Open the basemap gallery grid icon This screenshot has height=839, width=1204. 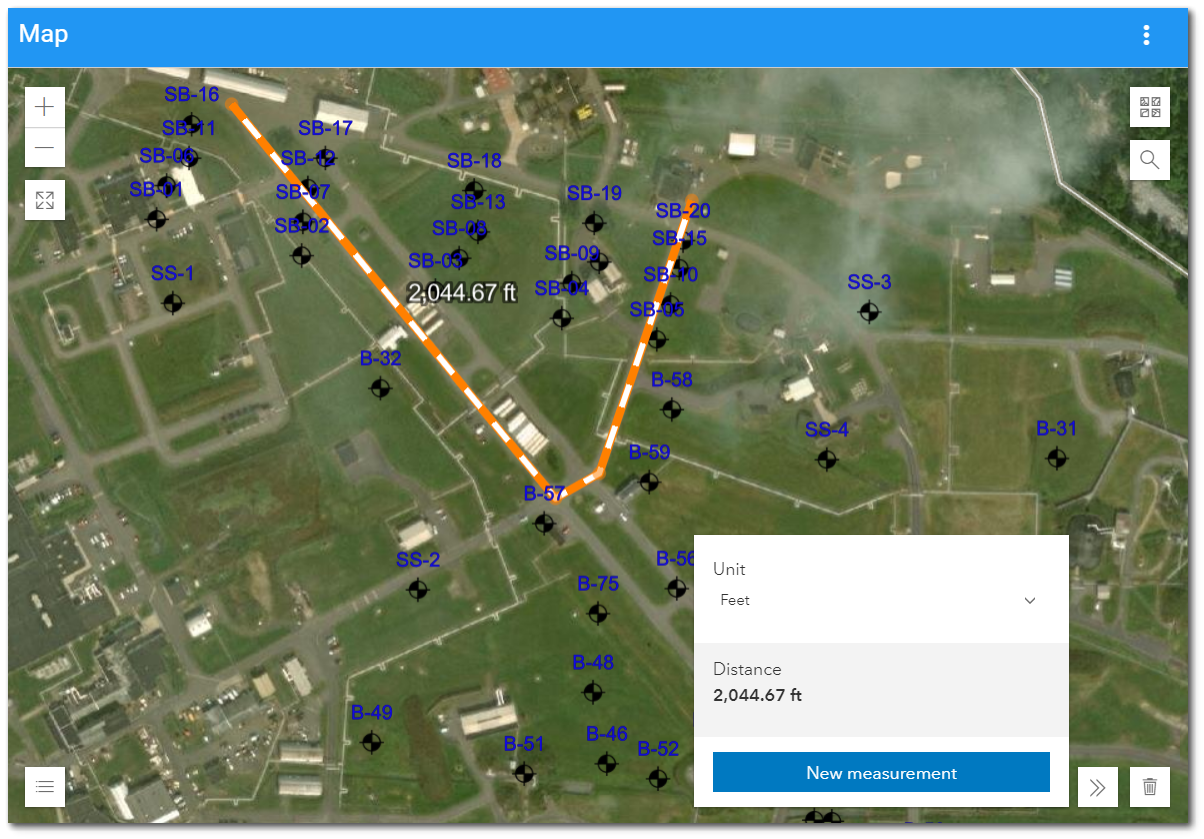tap(1150, 107)
